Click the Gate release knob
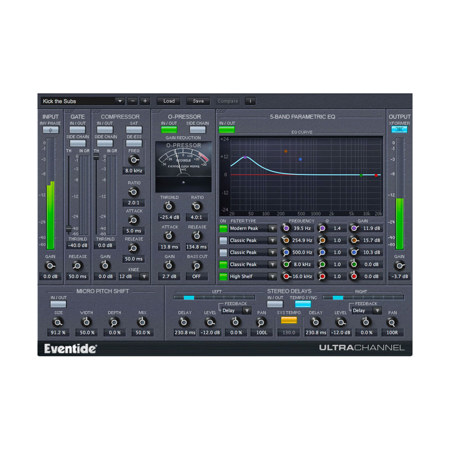The width and height of the screenshot is (450, 450). 77,266
